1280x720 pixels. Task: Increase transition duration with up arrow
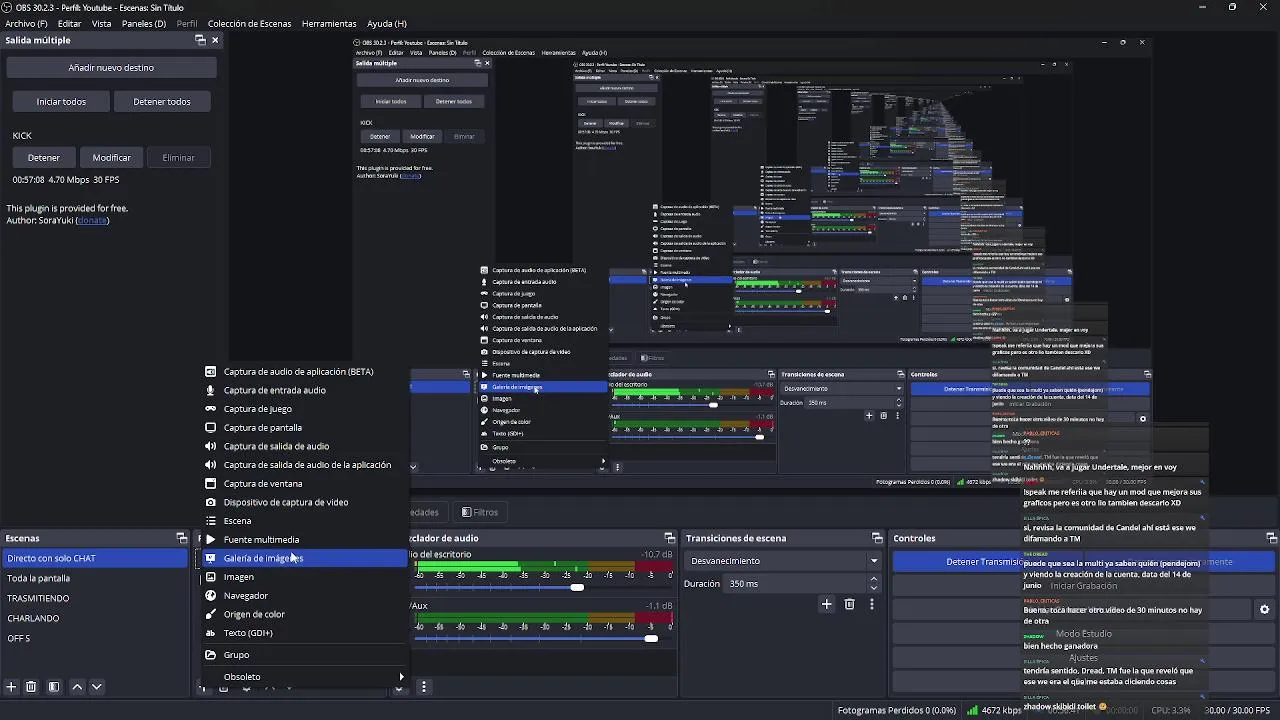click(x=874, y=579)
